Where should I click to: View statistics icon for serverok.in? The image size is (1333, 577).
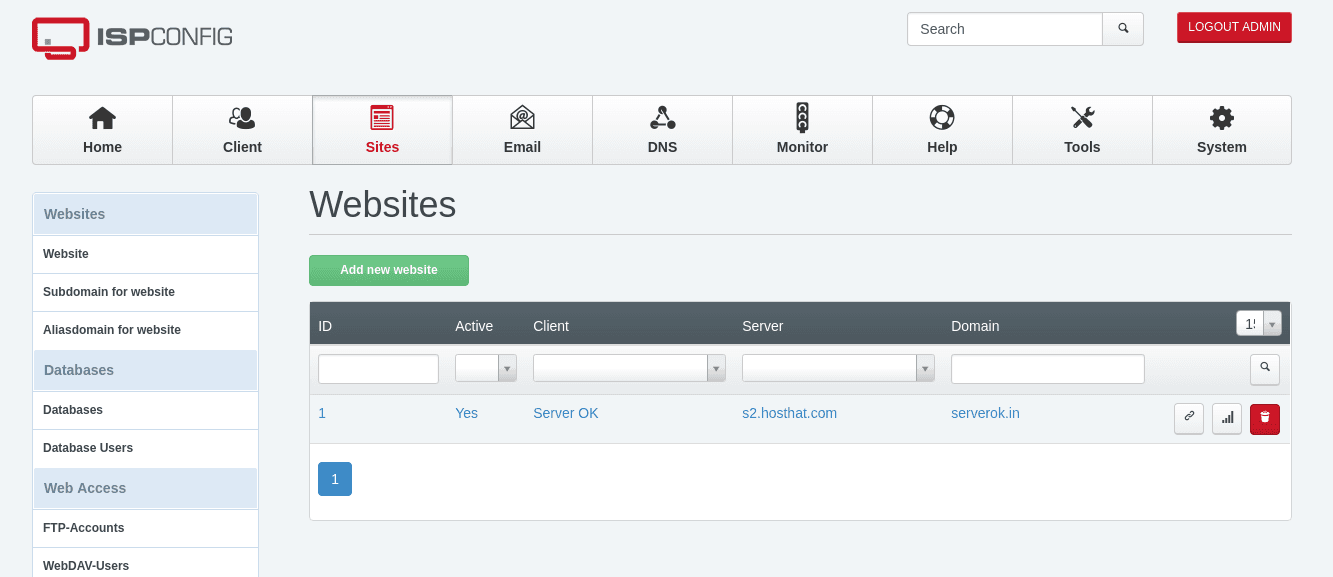tap(1227, 419)
